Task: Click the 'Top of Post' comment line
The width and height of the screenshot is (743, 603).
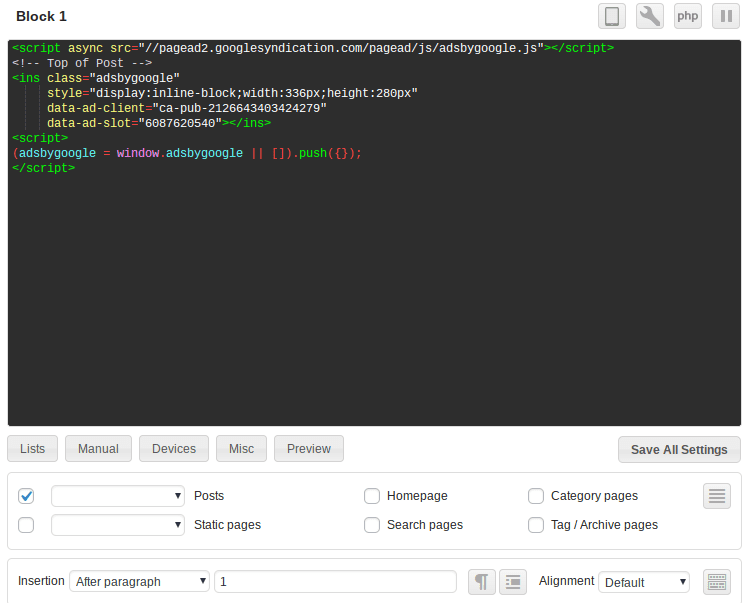Action: click(82, 63)
